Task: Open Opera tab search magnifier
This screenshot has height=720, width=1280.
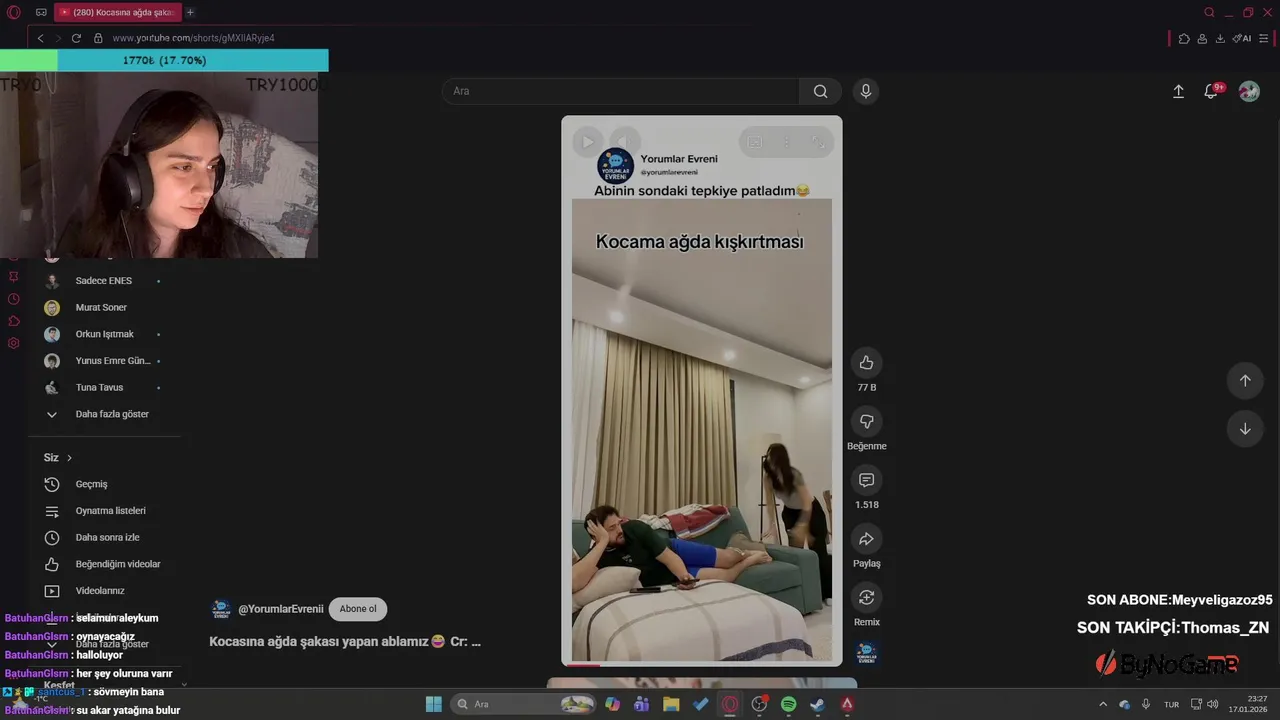Action: 1209,12
